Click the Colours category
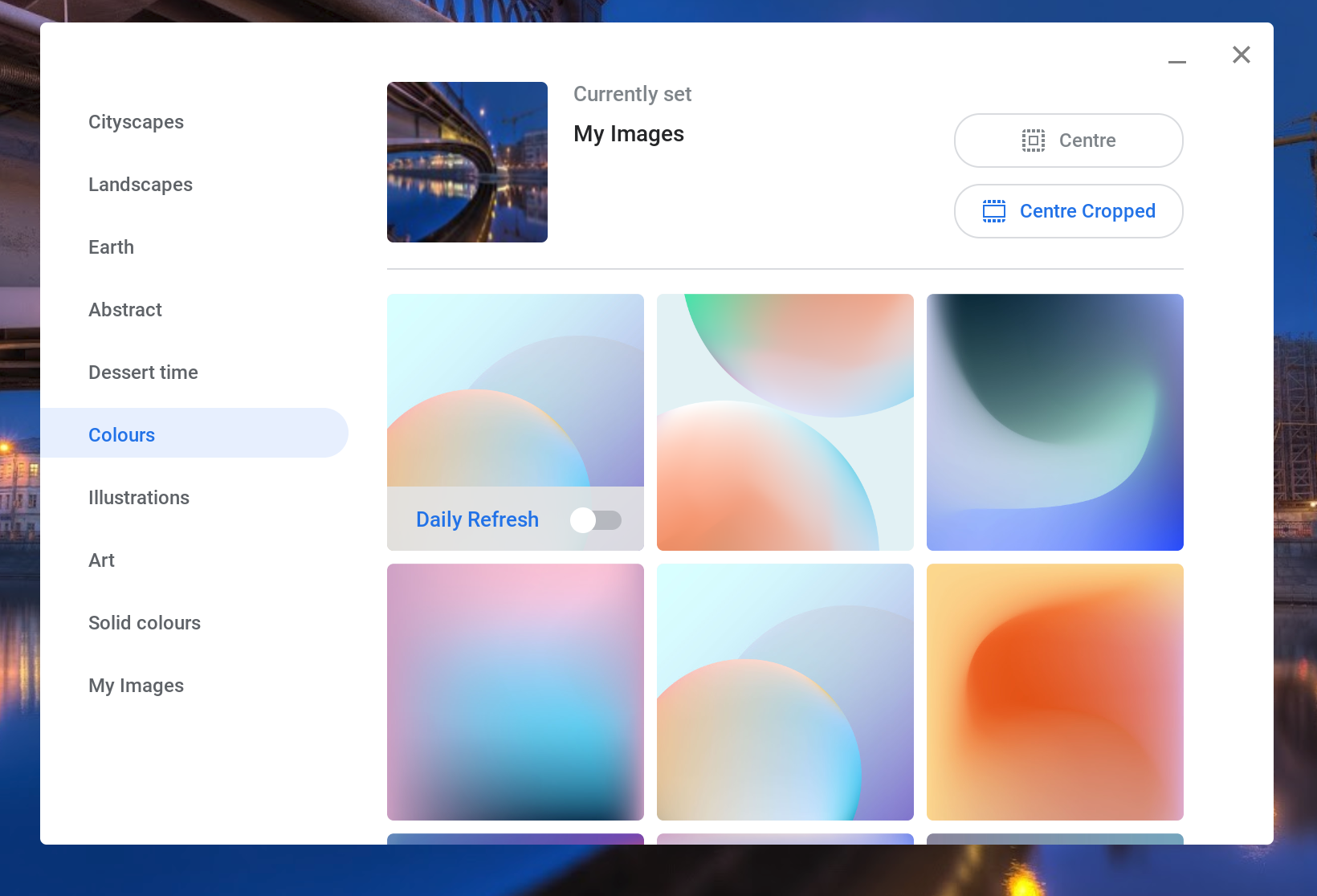The height and width of the screenshot is (896, 1317). tap(121, 435)
